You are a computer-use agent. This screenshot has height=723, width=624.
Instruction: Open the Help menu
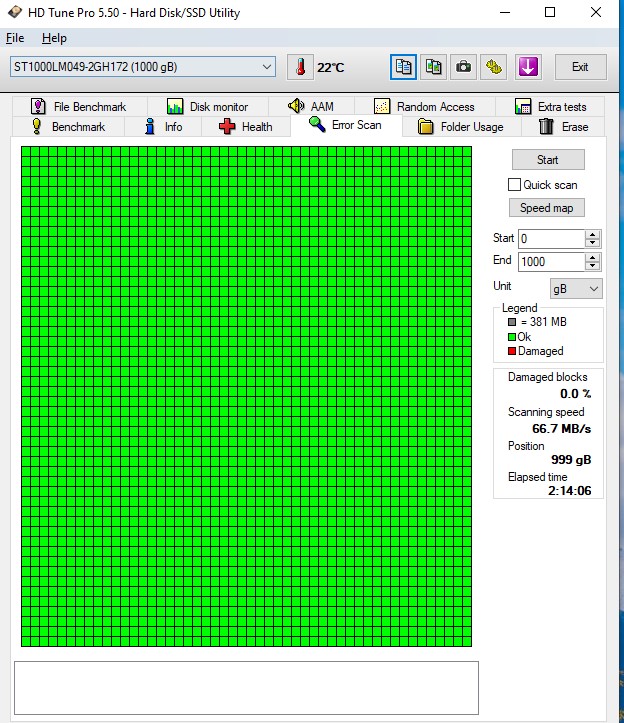pyautogui.click(x=54, y=38)
